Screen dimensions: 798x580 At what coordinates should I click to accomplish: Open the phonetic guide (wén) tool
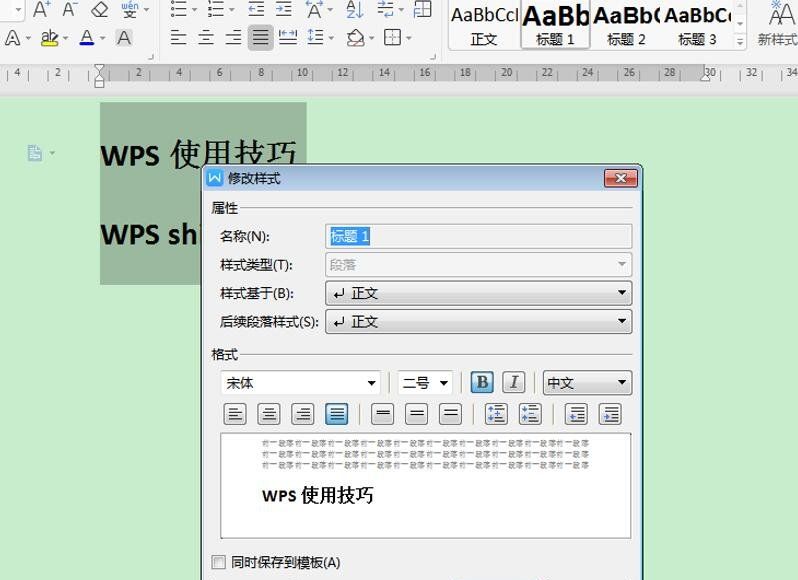click(130, 9)
